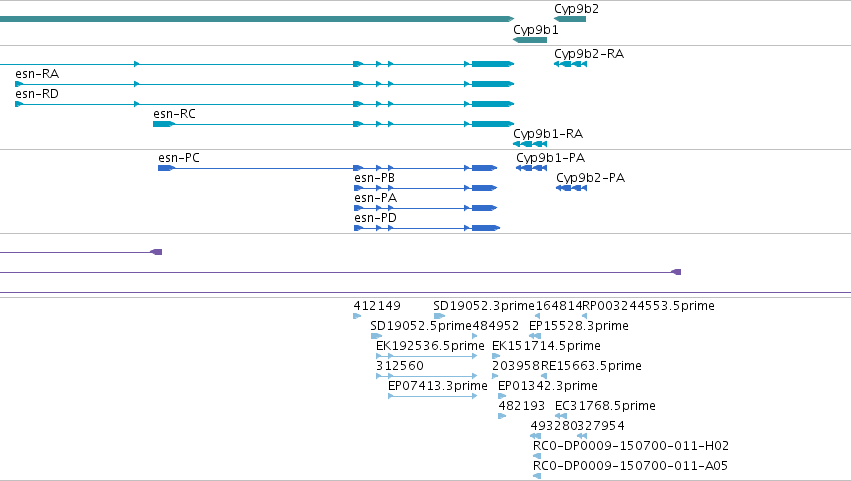Select the Cyp9b1 gene label

536,30
